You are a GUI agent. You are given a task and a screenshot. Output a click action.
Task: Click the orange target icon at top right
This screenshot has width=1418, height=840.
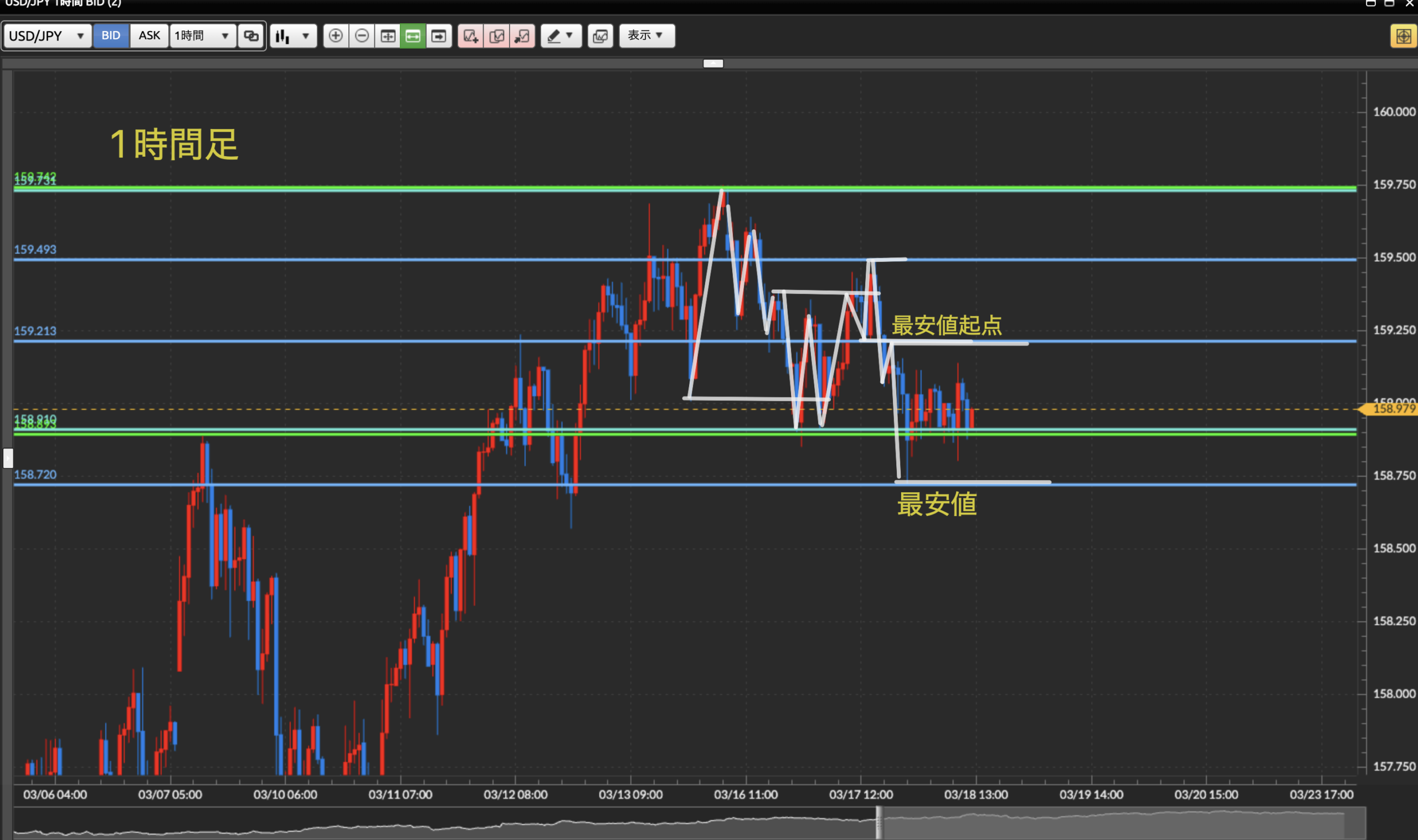(1402, 36)
